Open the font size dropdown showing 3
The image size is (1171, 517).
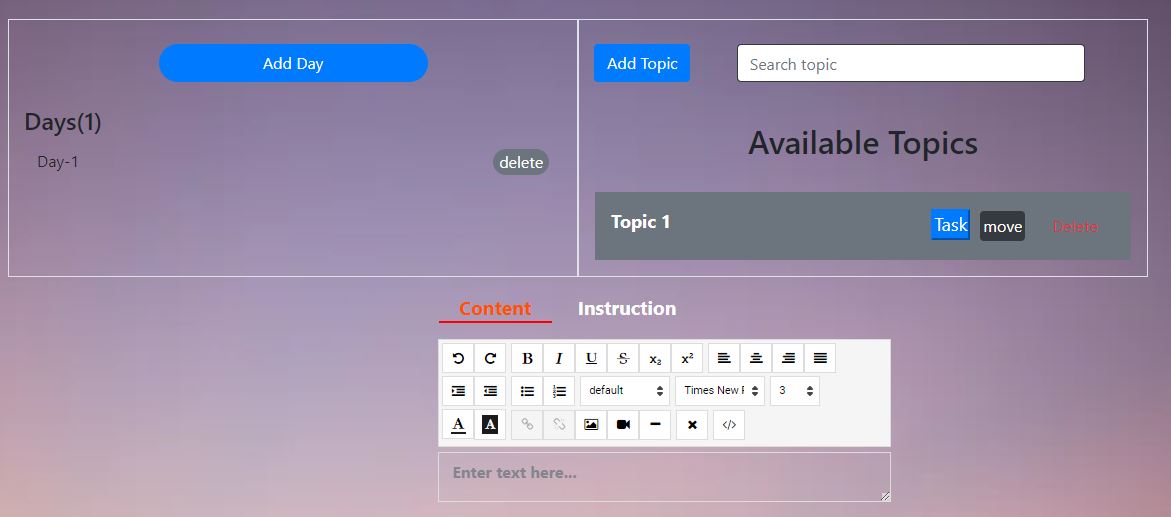795,391
